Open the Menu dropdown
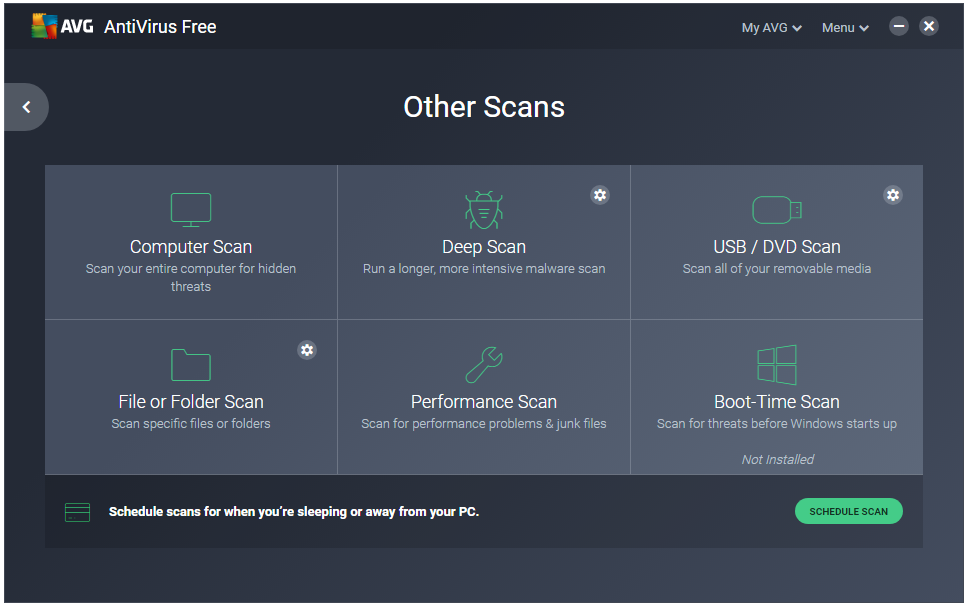The width and height of the screenshot is (967, 606). tap(845, 28)
